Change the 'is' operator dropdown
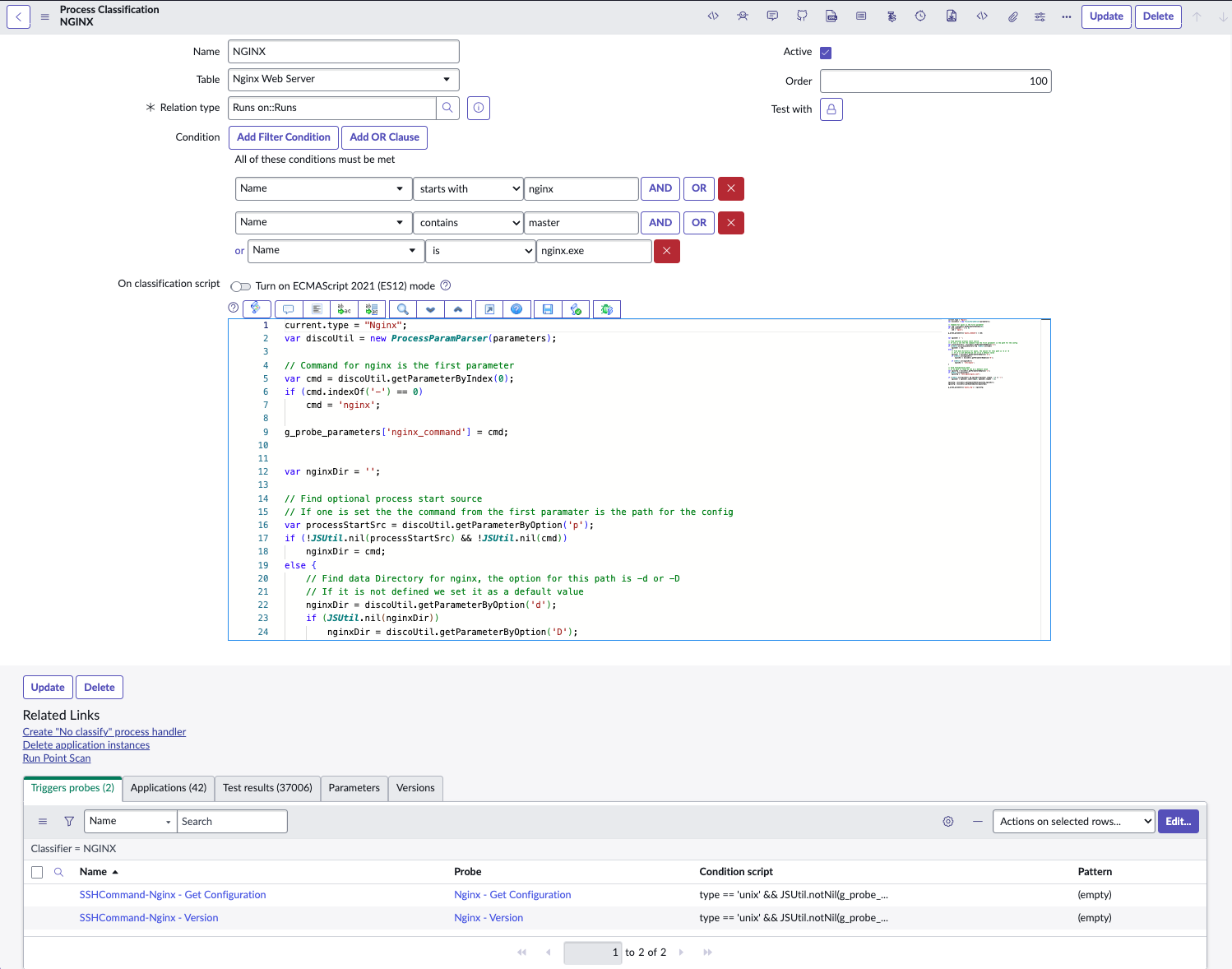The height and width of the screenshot is (969, 1232). tap(480, 251)
